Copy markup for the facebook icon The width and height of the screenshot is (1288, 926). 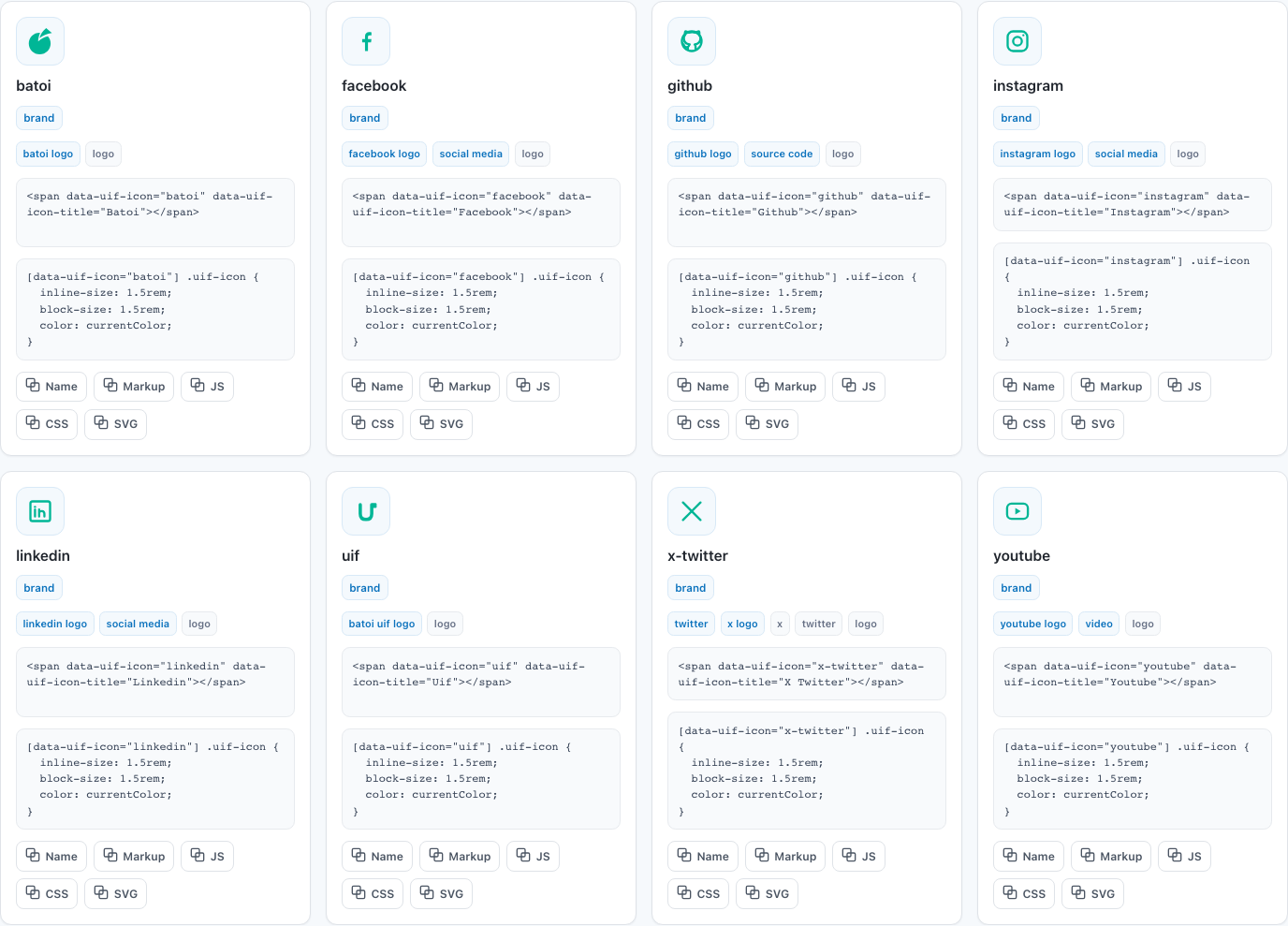(x=460, y=387)
